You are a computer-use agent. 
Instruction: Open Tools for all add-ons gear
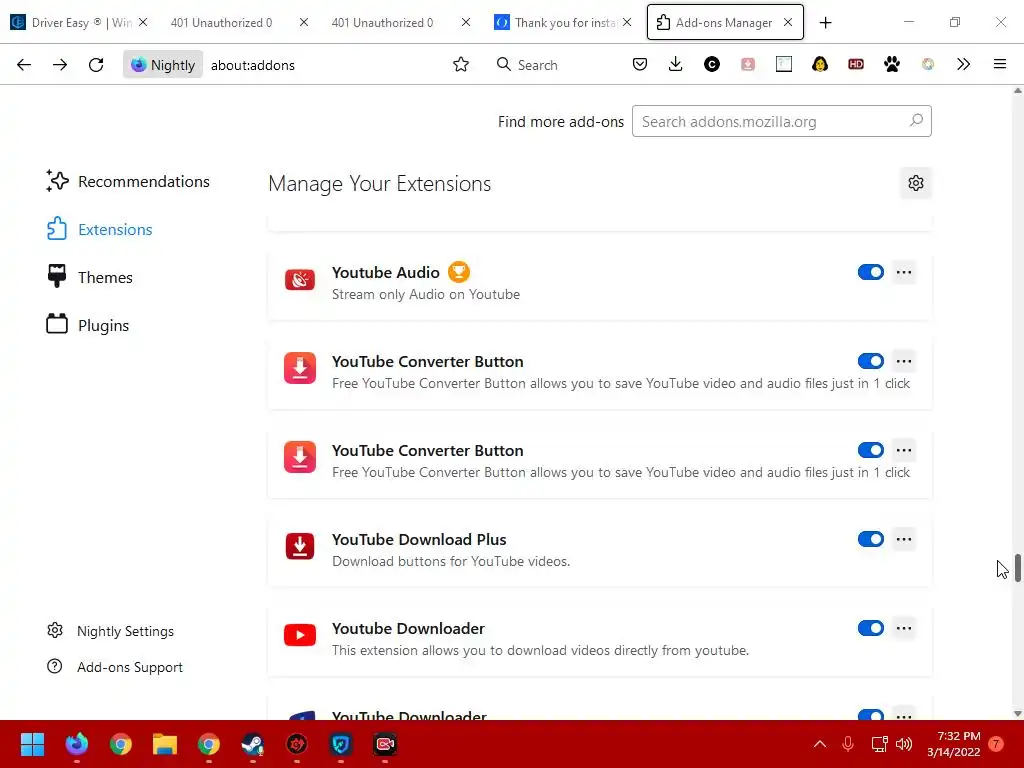point(916,184)
